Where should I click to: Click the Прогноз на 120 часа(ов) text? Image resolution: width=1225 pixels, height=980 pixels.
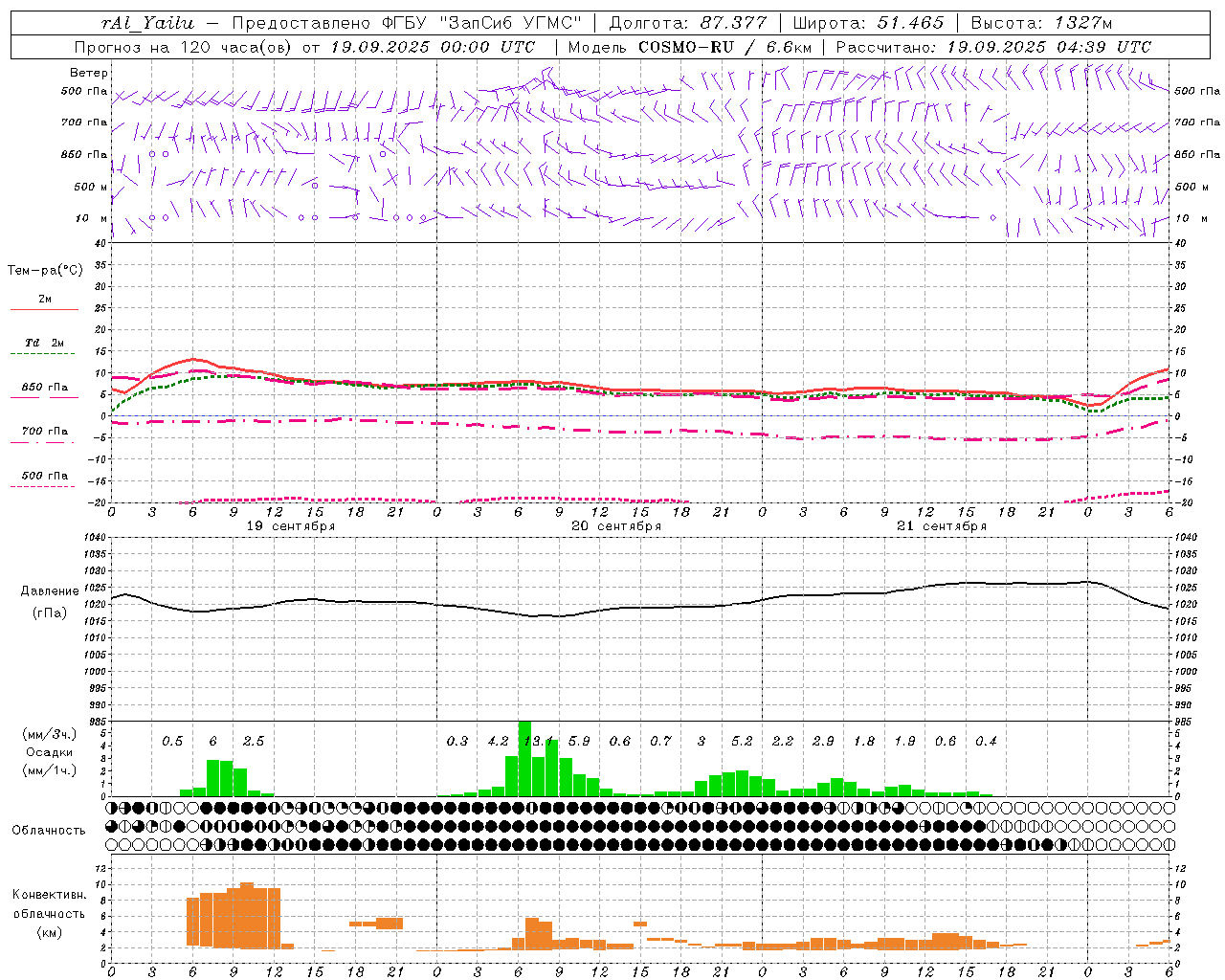(184, 47)
